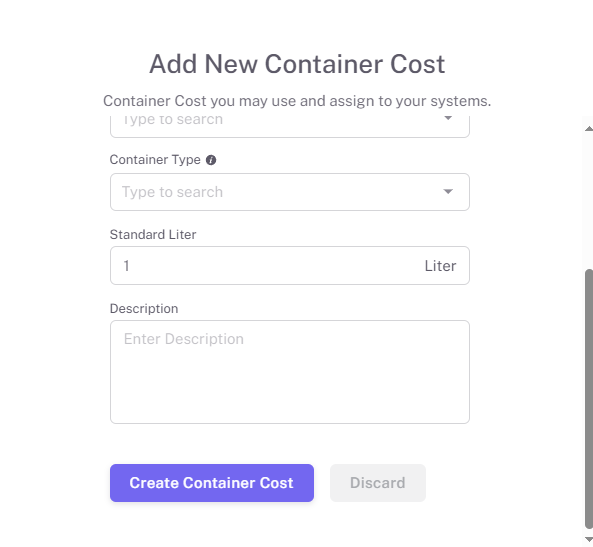Click the Enter Description placeholder text
Viewport: 593px width, 547px height.
[184, 339]
